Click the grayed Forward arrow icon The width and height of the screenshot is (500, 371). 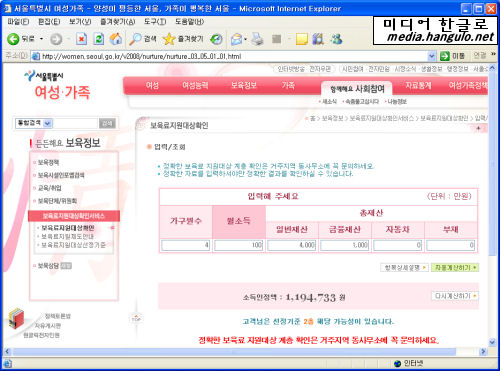point(56,39)
